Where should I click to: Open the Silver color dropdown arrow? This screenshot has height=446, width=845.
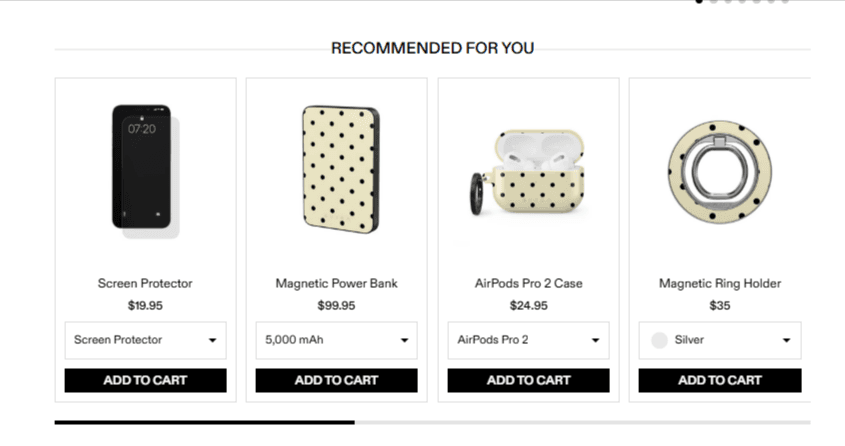click(787, 340)
